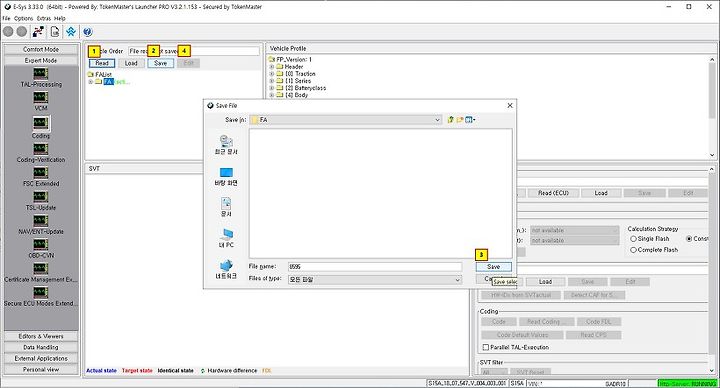This screenshot has height=388, width=720.
Task: Open the Secure ECU Modes module icon
Action: pos(40,292)
